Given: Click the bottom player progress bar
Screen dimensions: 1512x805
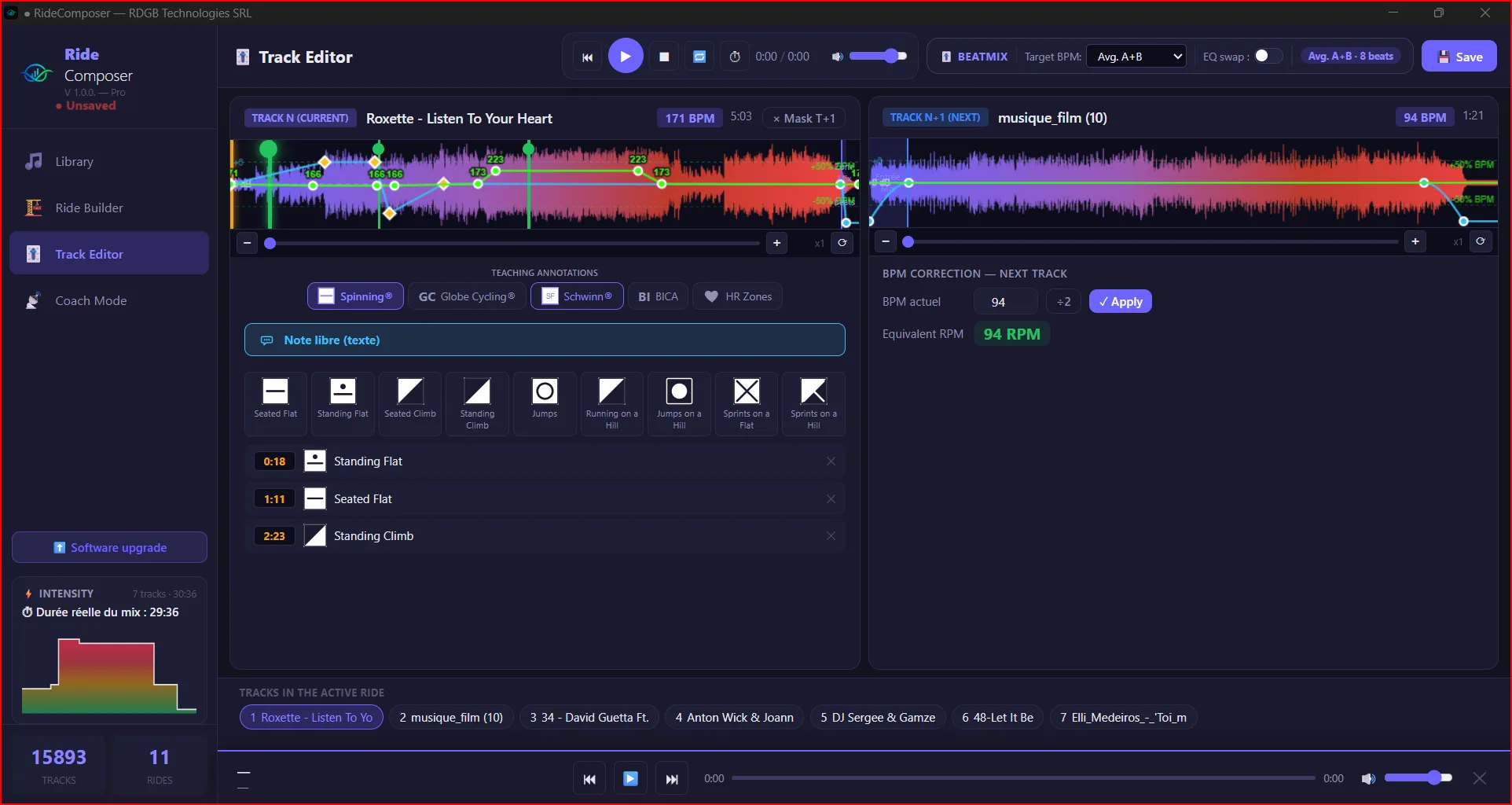Looking at the screenshot, I should tap(1023, 778).
